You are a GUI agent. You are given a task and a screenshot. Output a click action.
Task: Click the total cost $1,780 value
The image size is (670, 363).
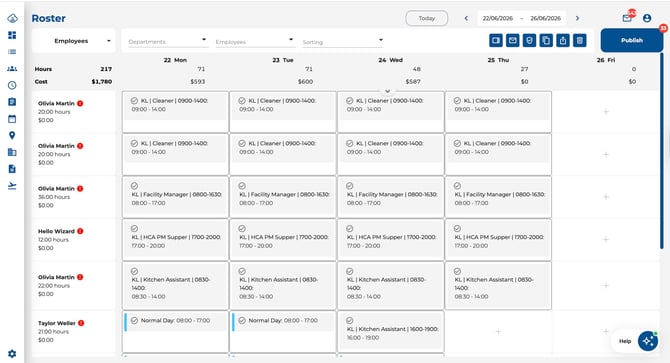tap(102, 81)
